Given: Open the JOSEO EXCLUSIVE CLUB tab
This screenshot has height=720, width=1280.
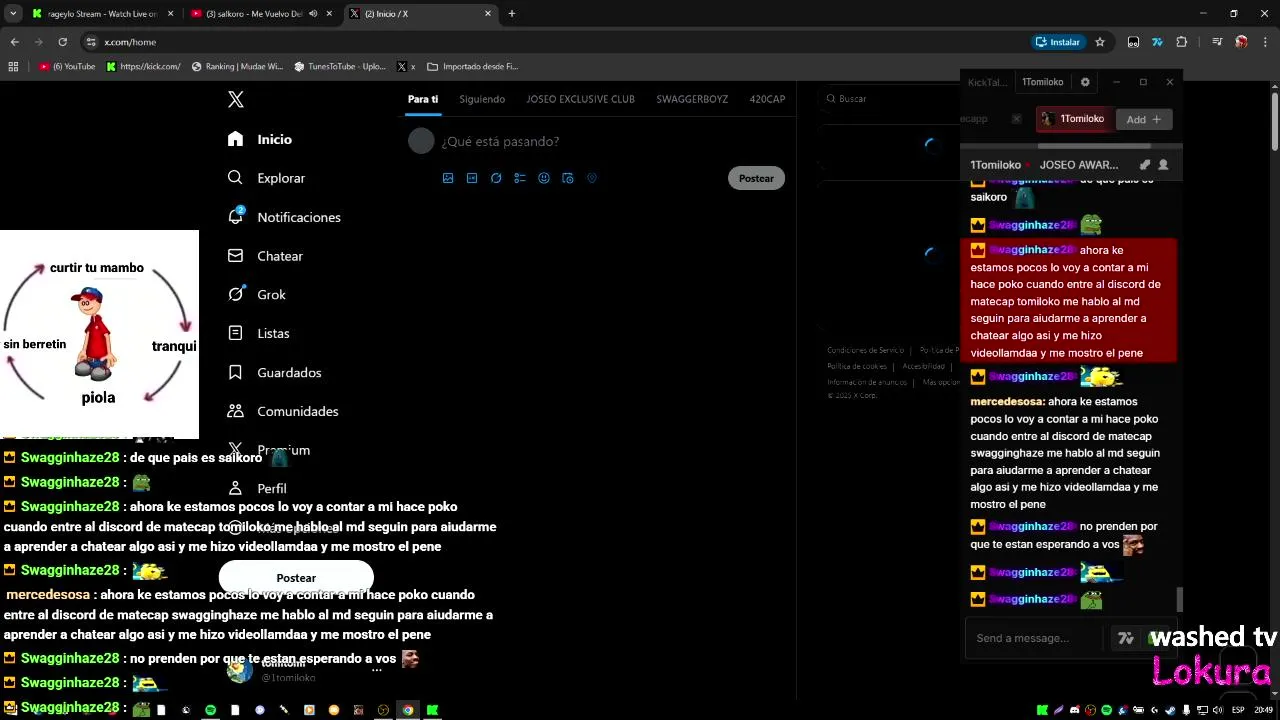Looking at the screenshot, I should pos(581,99).
